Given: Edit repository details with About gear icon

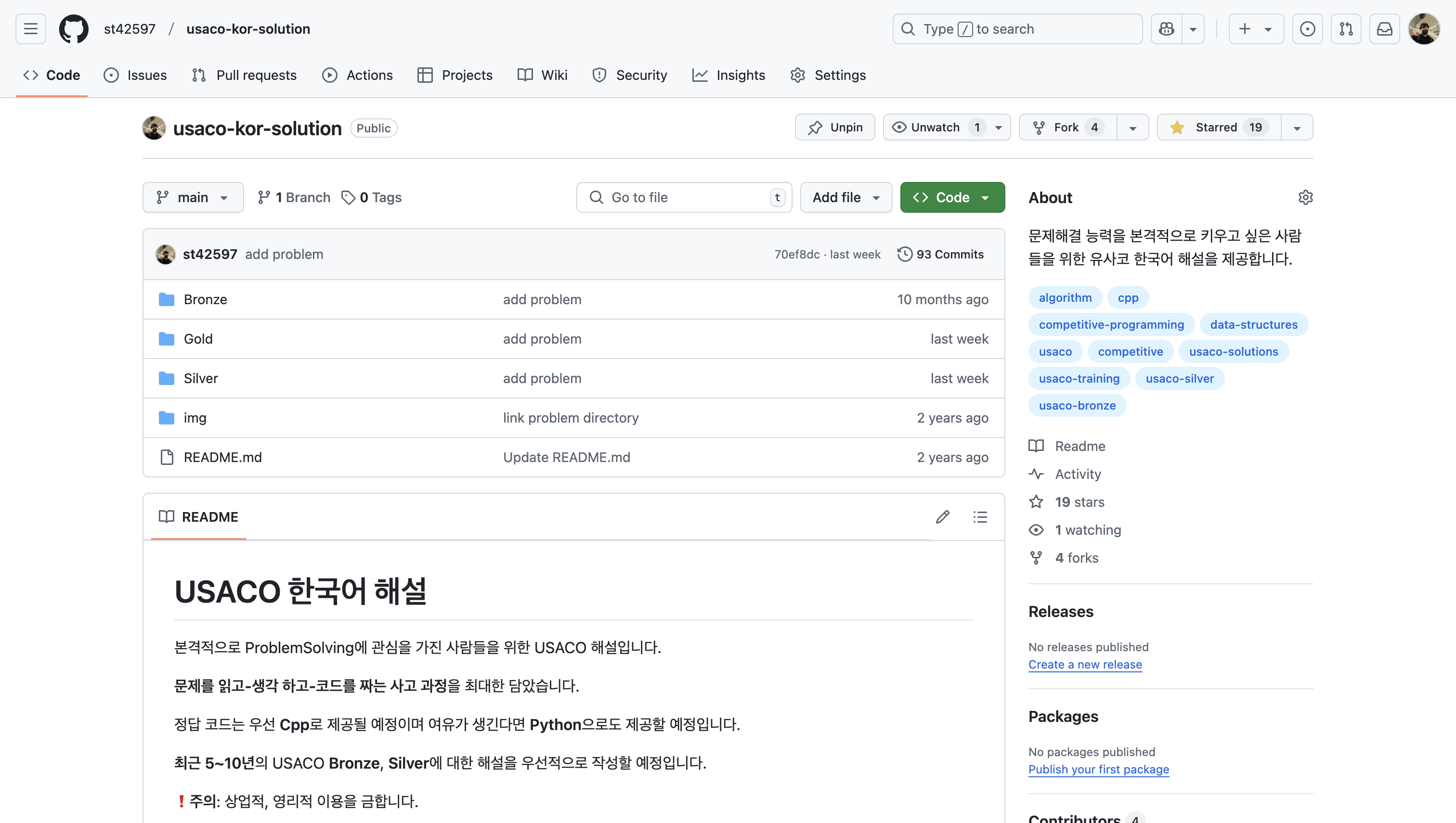Looking at the screenshot, I should pyautogui.click(x=1305, y=197).
